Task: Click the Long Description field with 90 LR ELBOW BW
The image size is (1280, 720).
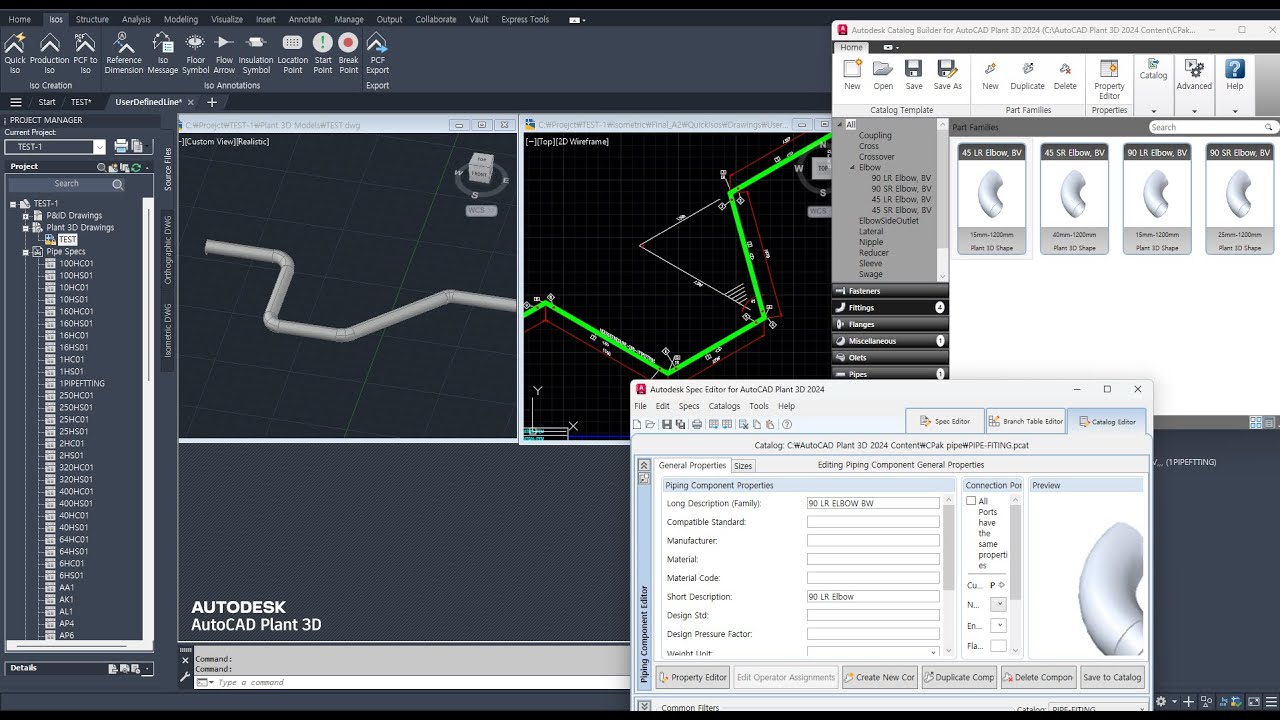Action: (873, 503)
